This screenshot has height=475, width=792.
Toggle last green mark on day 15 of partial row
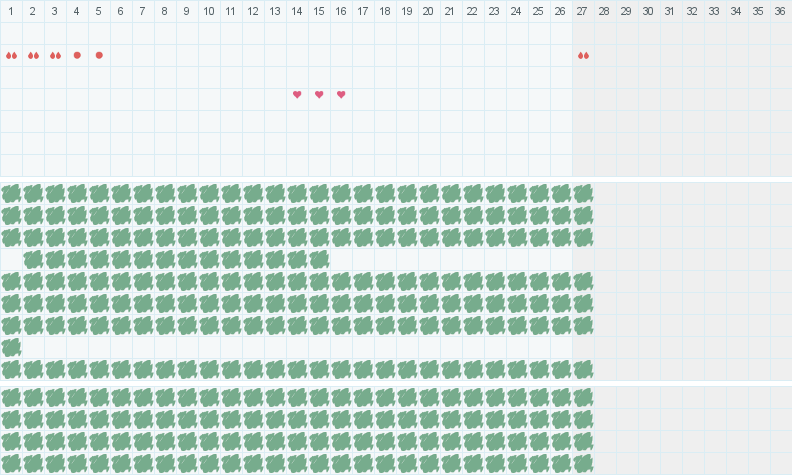319,260
